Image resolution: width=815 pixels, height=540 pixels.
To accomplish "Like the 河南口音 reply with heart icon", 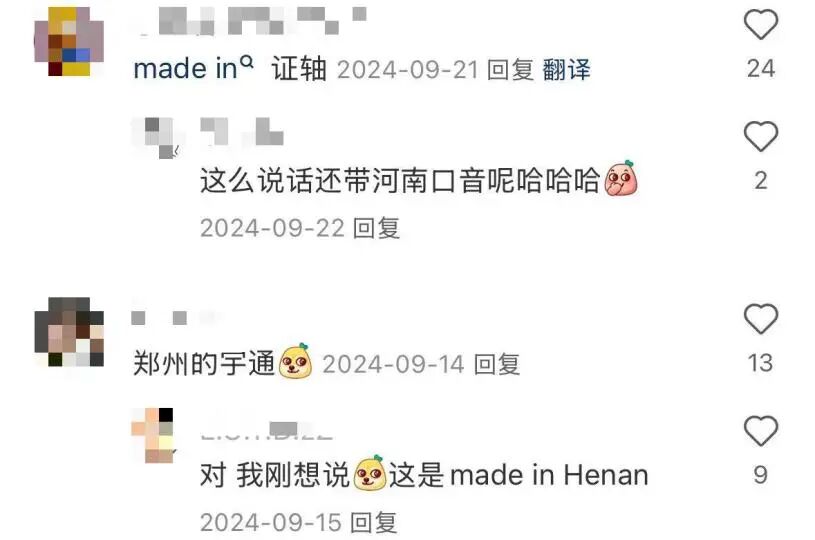I will point(760,136).
